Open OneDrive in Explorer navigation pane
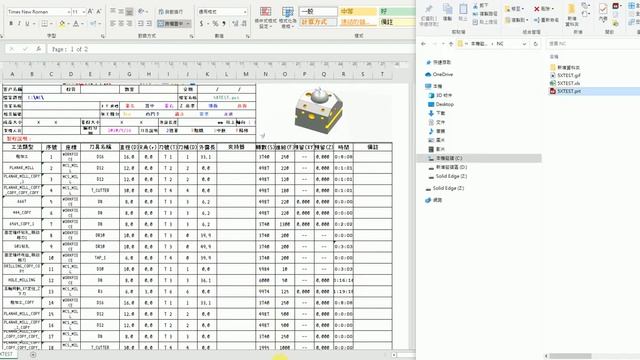 (x=439, y=74)
